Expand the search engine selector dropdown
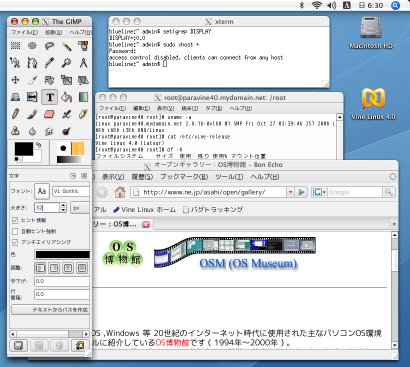 click(x=319, y=192)
